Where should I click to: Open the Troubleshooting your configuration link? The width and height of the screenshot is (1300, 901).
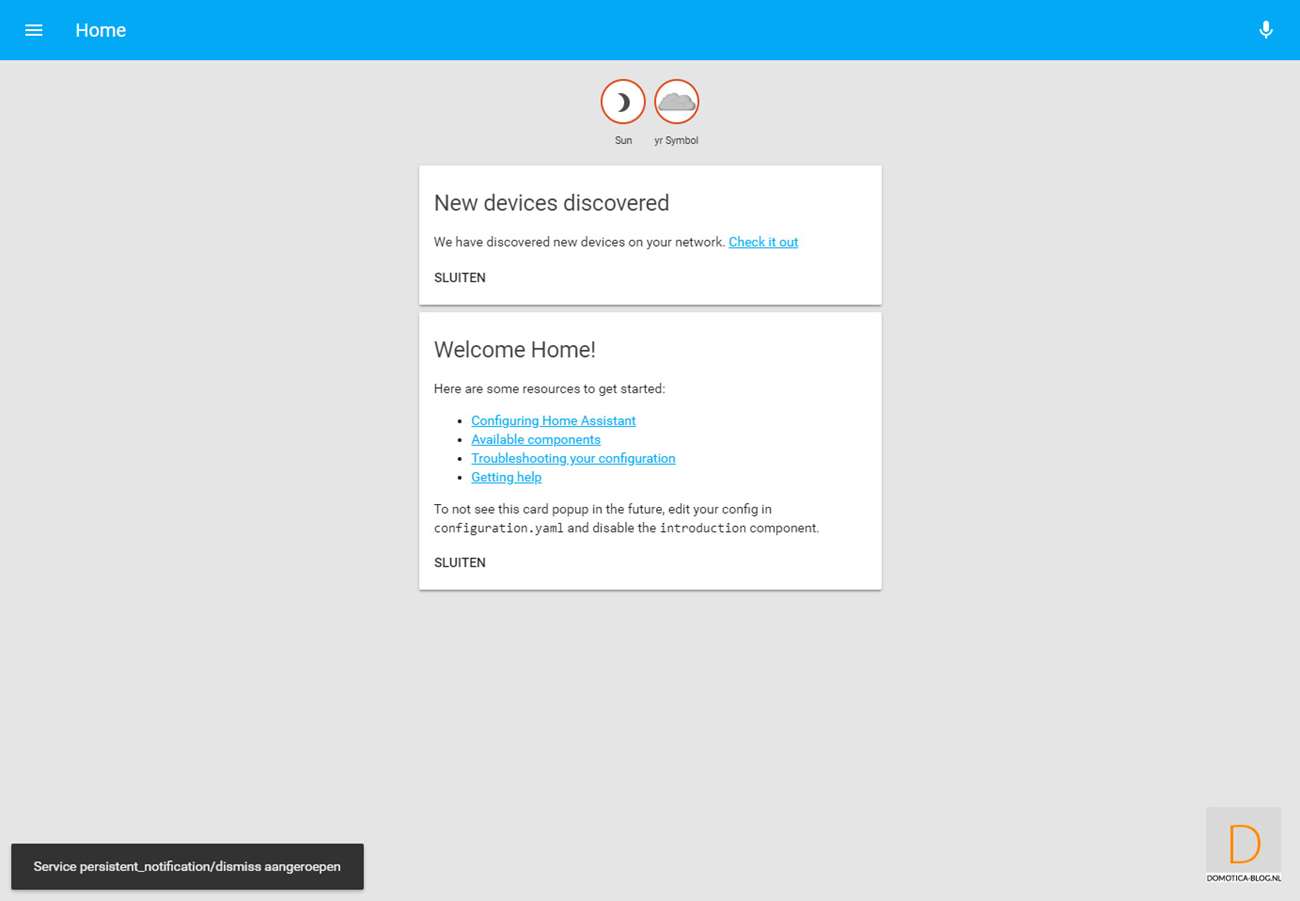pos(573,459)
